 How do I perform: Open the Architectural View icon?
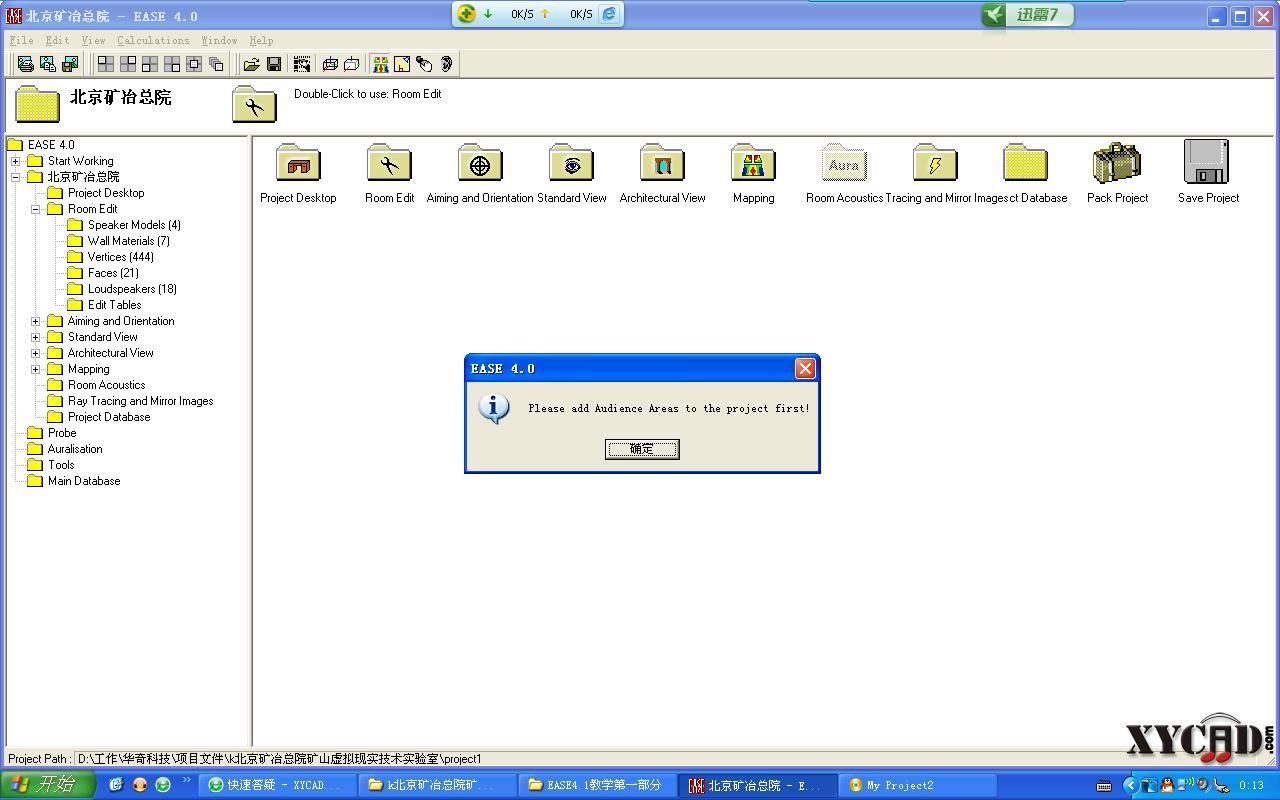(x=662, y=163)
